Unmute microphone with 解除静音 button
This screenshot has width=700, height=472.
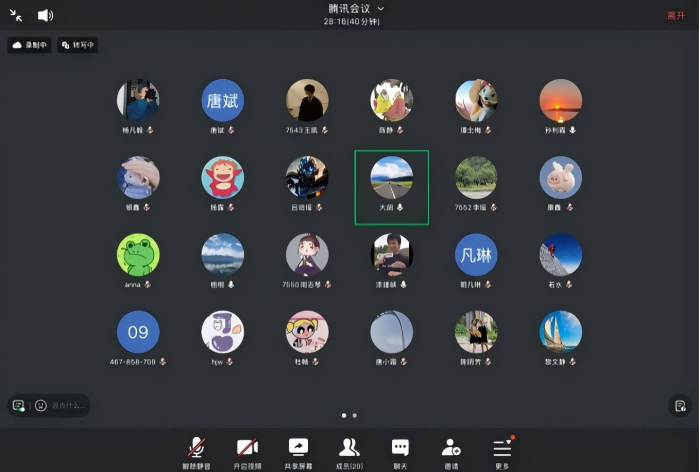pyautogui.click(x=198, y=450)
